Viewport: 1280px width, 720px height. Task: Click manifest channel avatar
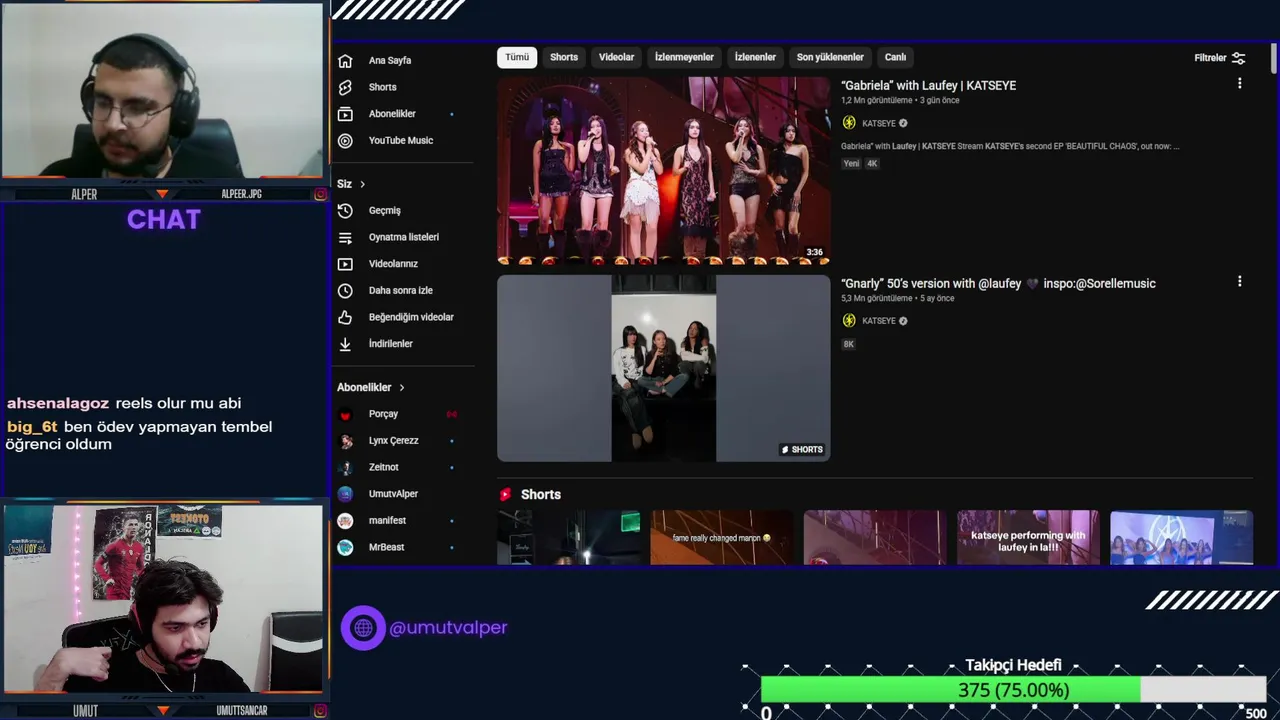(345, 521)
